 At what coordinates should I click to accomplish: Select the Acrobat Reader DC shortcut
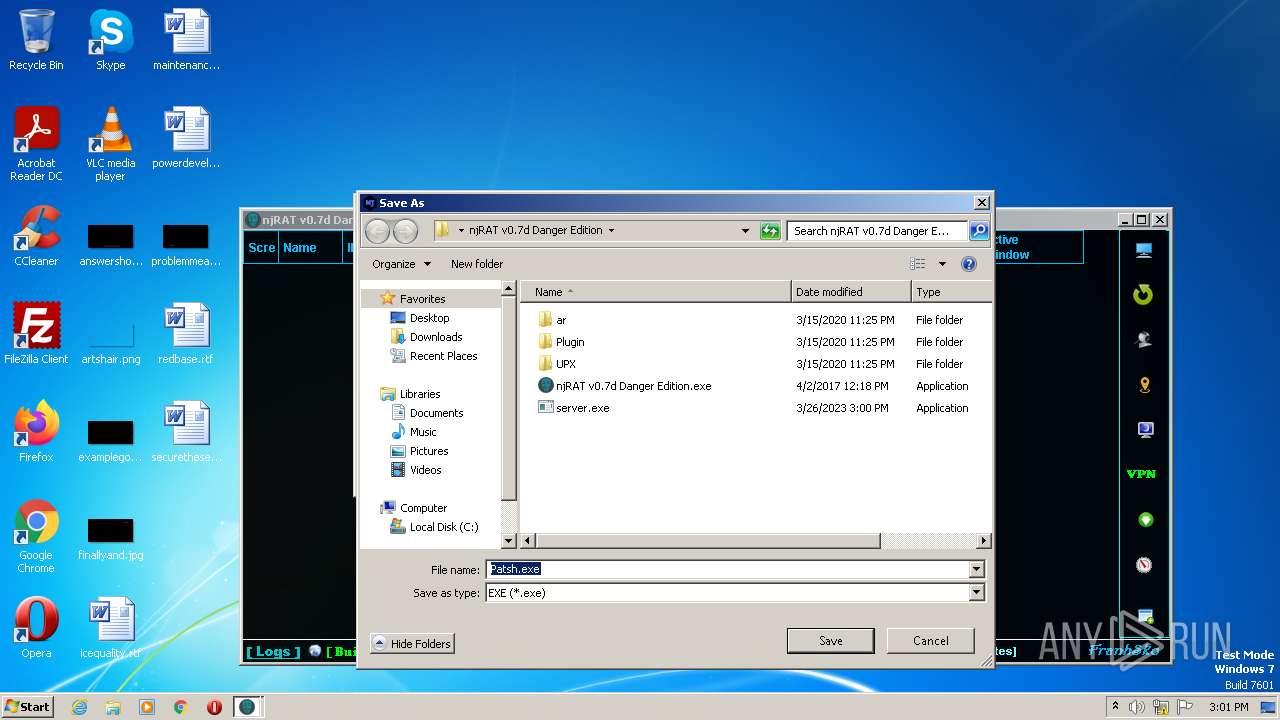point(36,144)
